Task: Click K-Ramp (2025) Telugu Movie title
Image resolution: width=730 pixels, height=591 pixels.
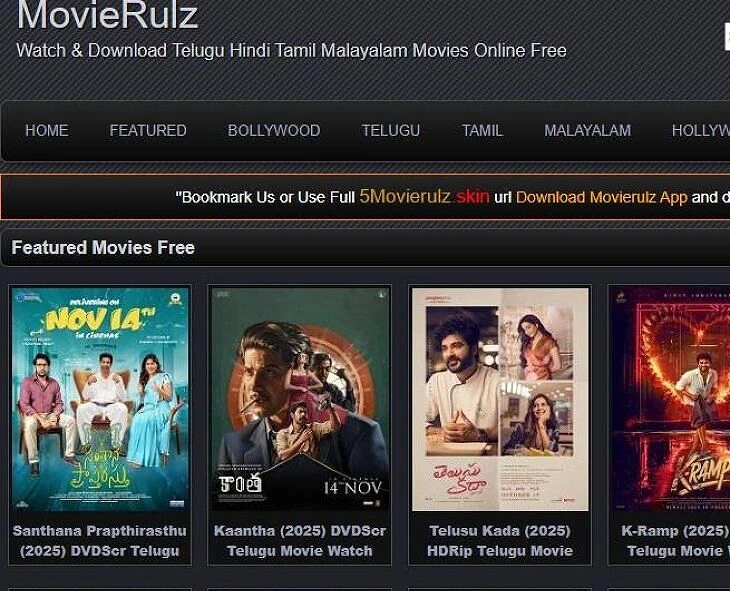Action: click(x=676, y=541)
